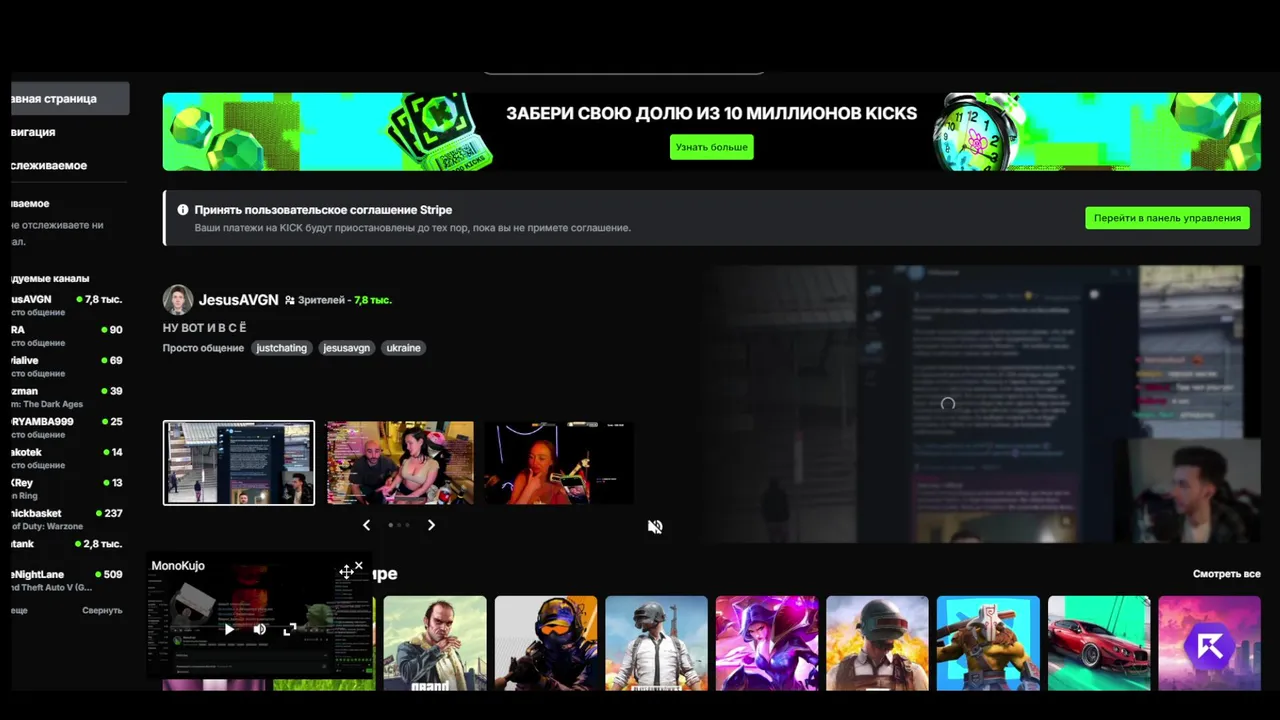The width and height of the screenshot is (1280, 720).
Task: Unmute the featured stream using the muted speaker icon
Action: coord(655,527)
